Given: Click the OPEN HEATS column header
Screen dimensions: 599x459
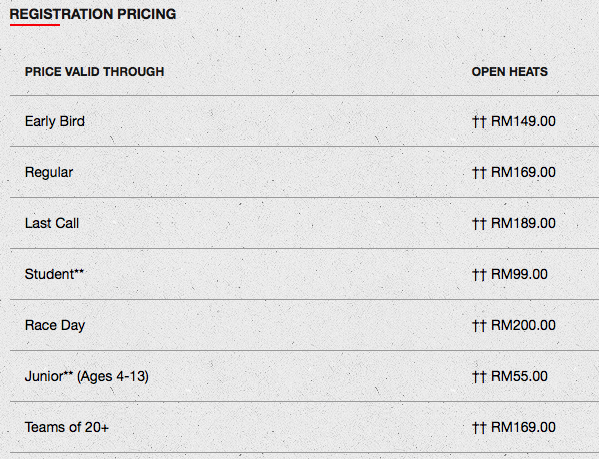Looking at the screenshot, I should [510, 72].
